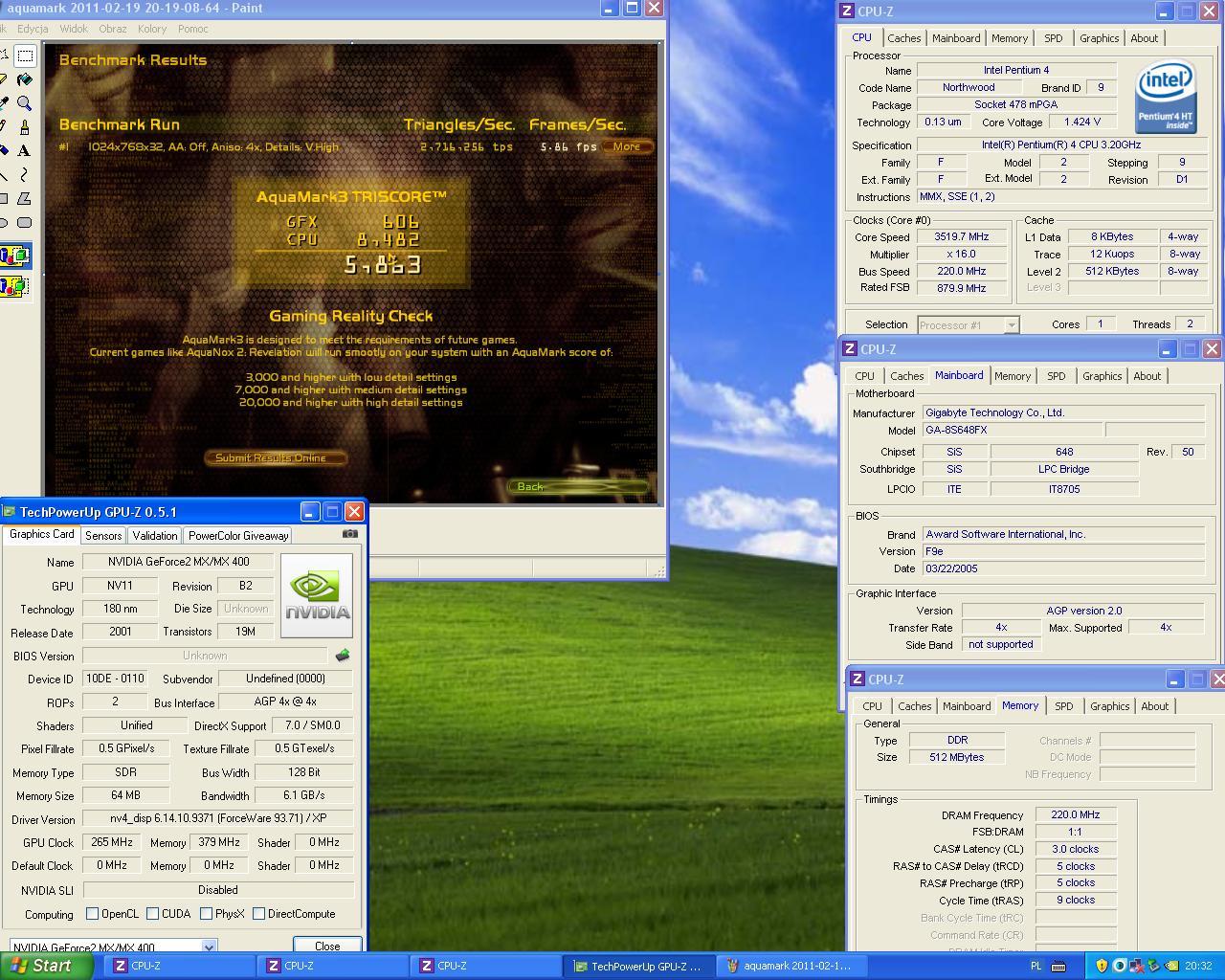This screenshot has width=1225, height=980.
Task: Click the GPU name field NVIDIA GeForce2 MX/MX 400
Action: point(178,562)
